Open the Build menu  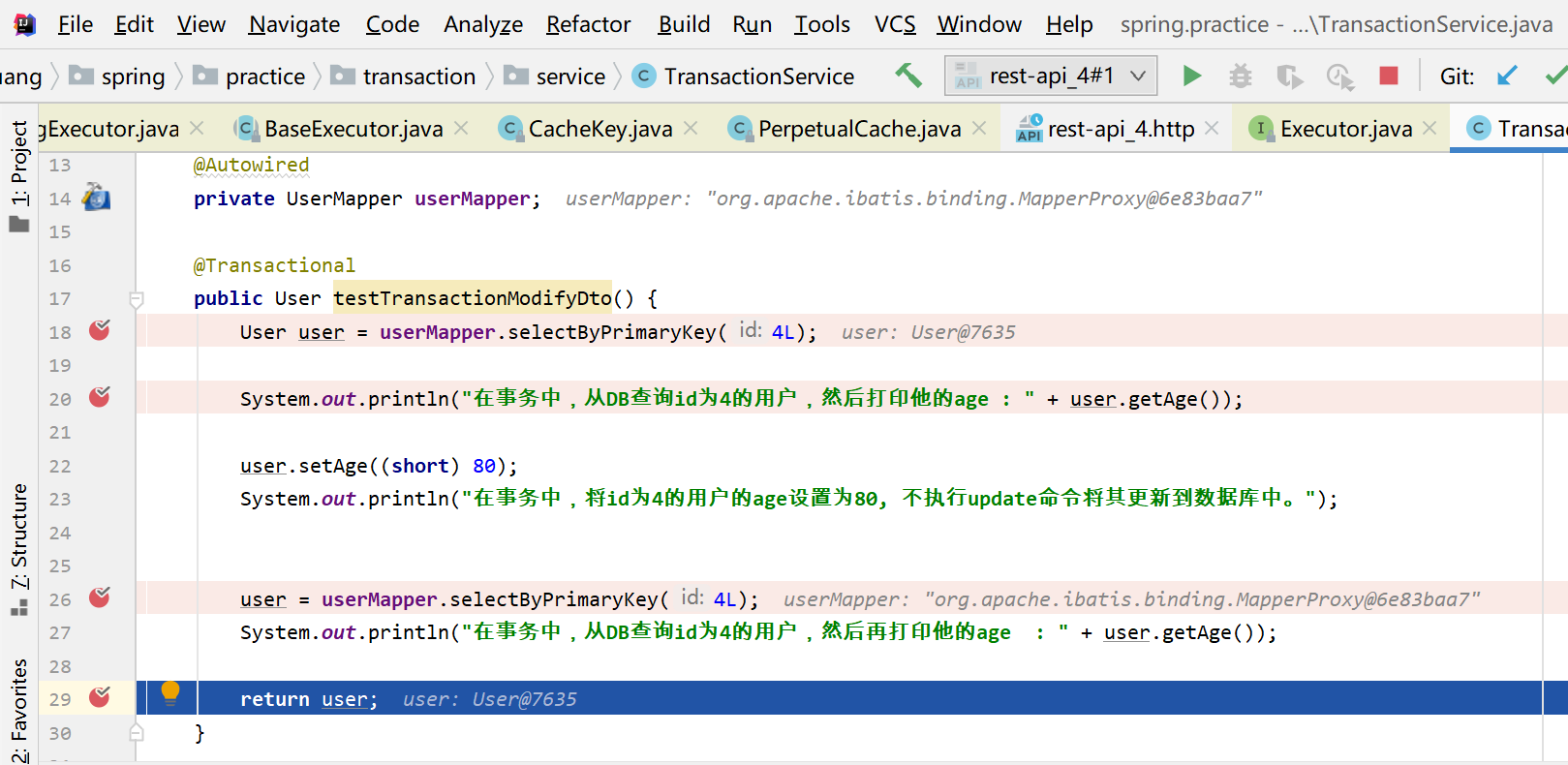684,24
